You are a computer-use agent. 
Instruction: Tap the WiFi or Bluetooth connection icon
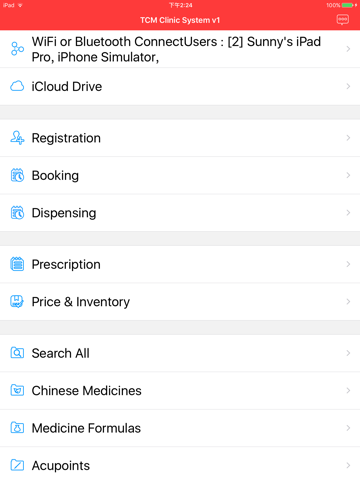tap(17, 49)
